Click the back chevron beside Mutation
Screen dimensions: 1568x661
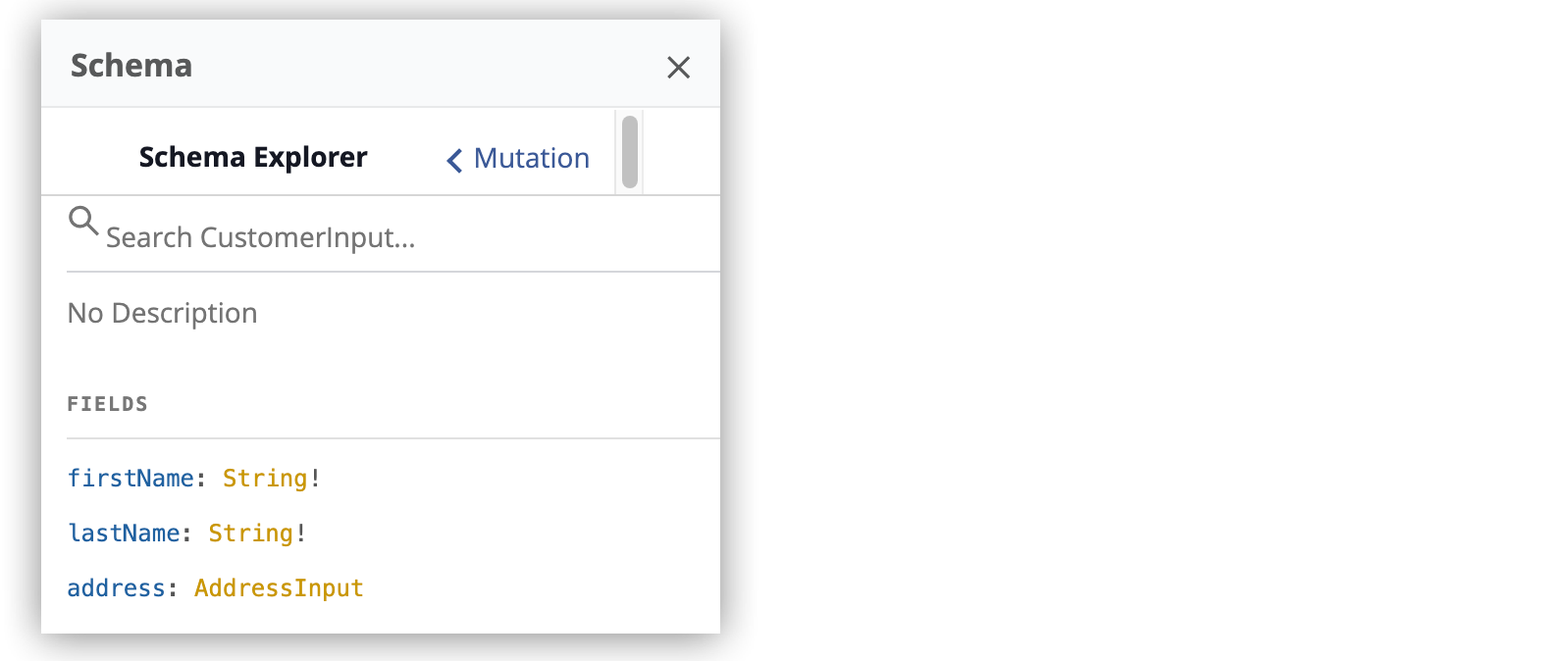coord(453,160)
